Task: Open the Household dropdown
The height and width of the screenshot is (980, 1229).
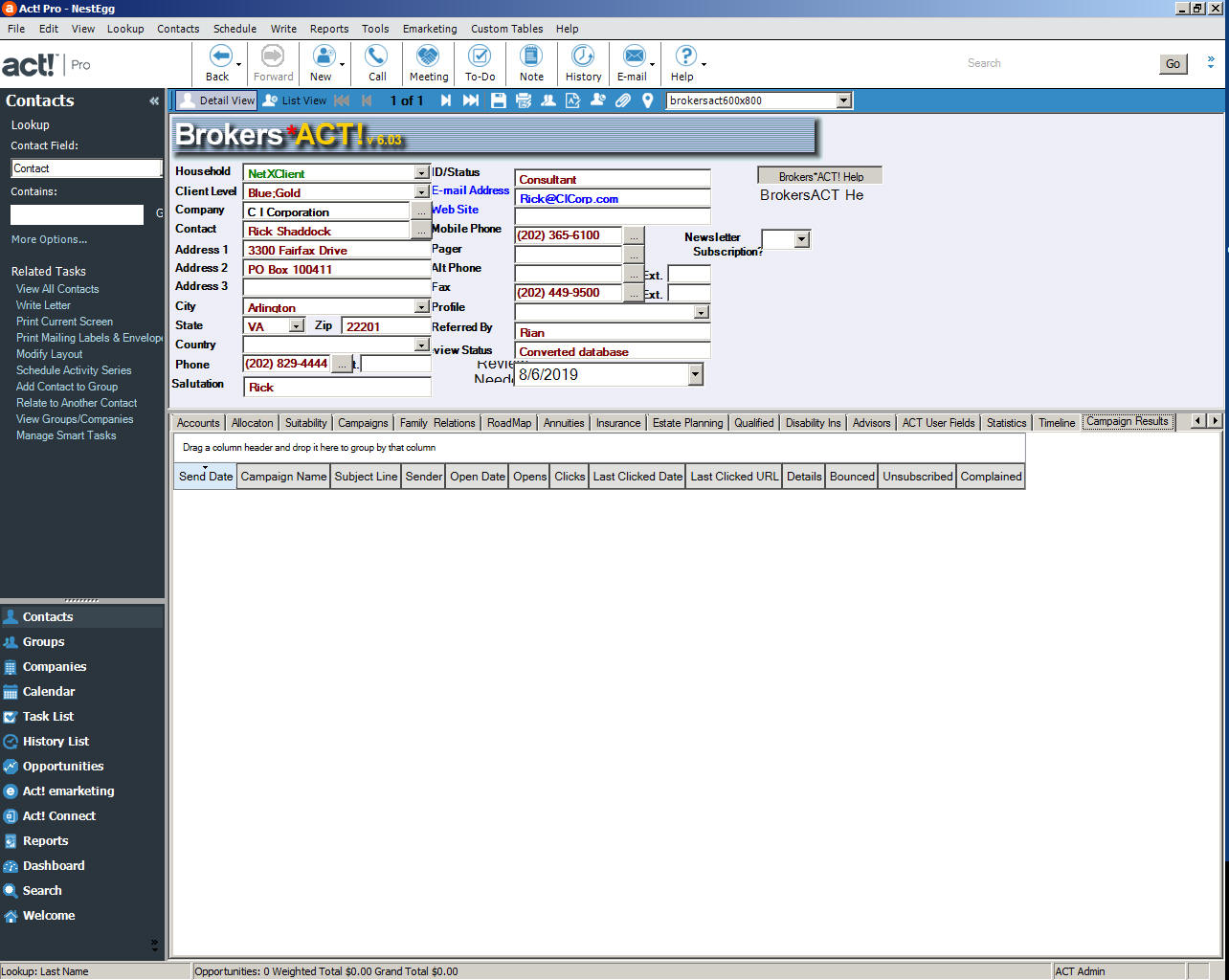Action: click(x=421, y=173)
